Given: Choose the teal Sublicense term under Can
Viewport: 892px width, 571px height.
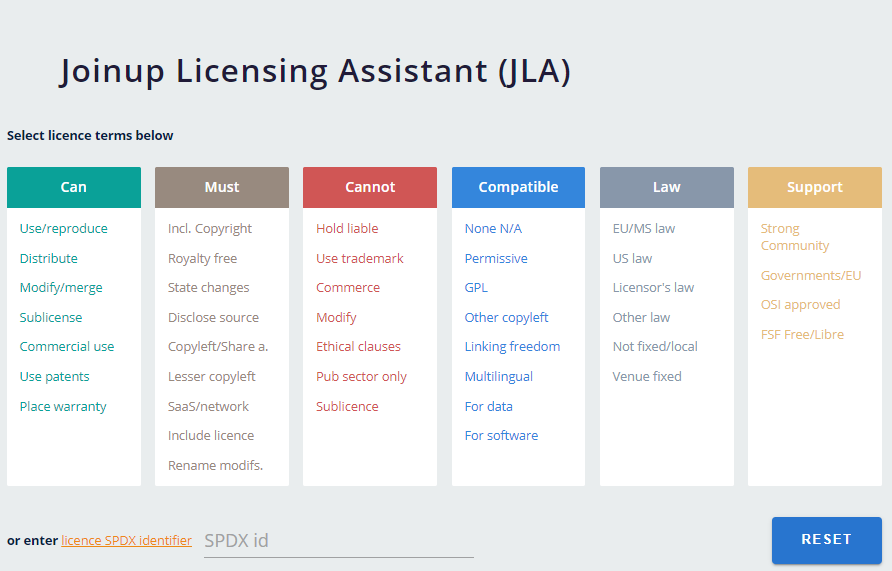Looking at the screenshot, I should (x=51, y=317).
